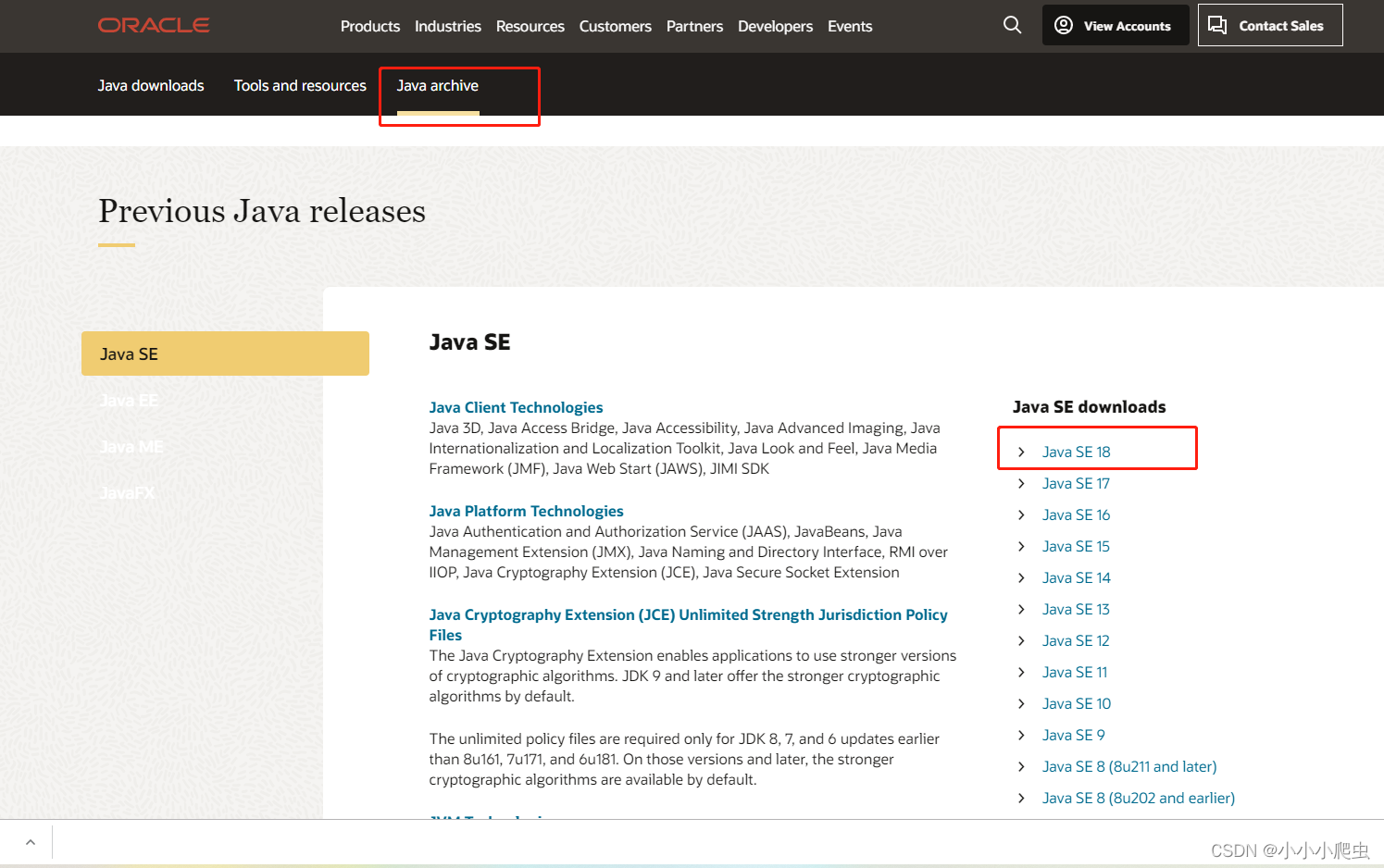Image resolution: width=1384 pixels, height=868 pixels.
Task: Select Java EE in the sidebar
Action: point(129,400)
